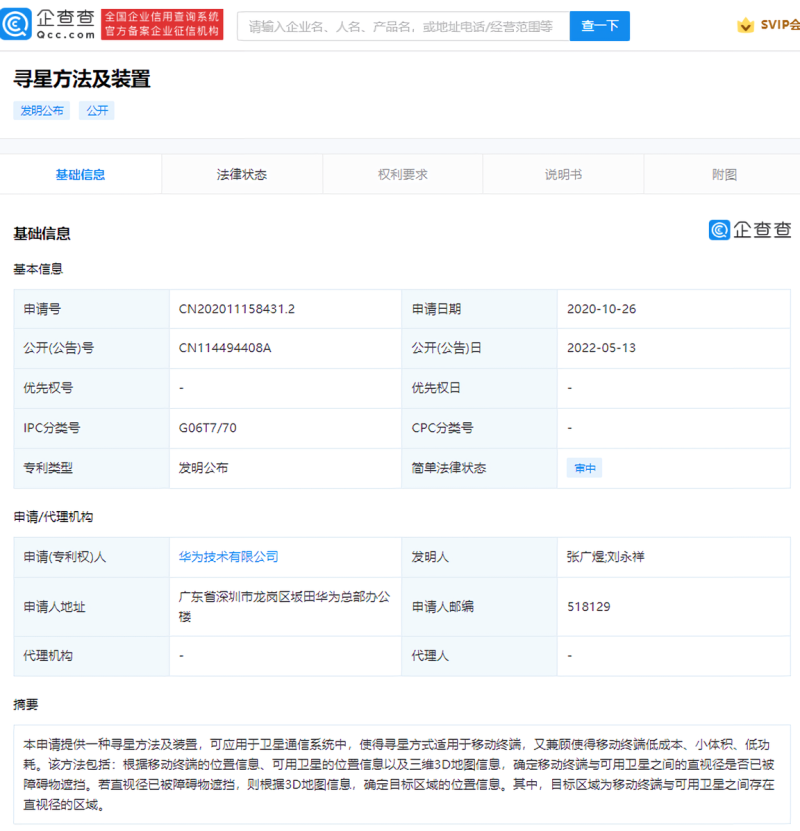
Task: Click the SVIP membership link
Action: click(780, 25)
